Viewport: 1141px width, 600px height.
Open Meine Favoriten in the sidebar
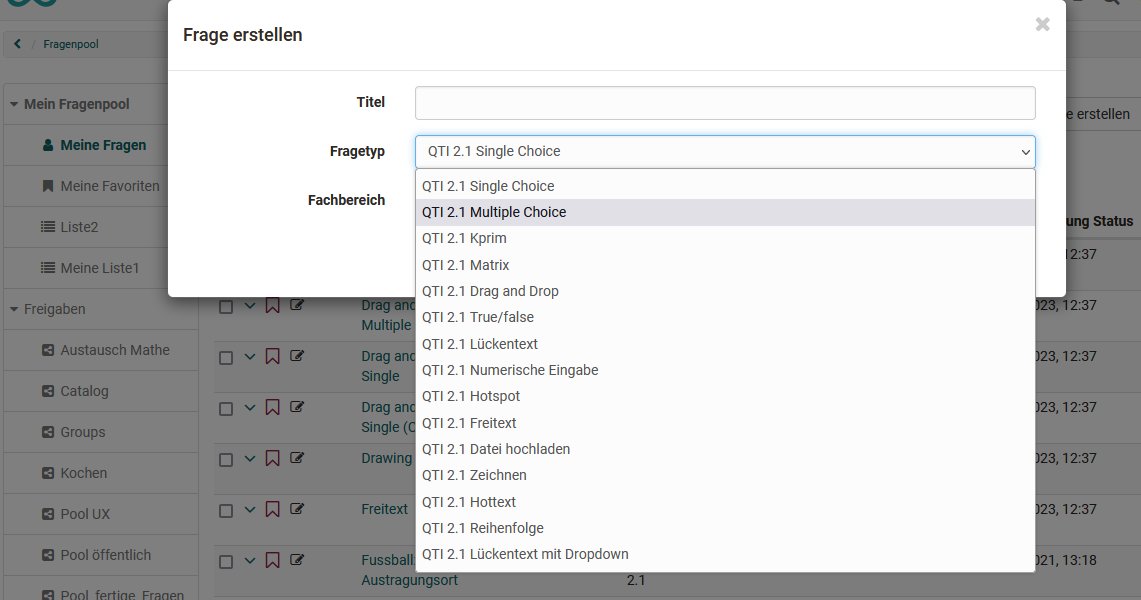[x=109, y=186]
